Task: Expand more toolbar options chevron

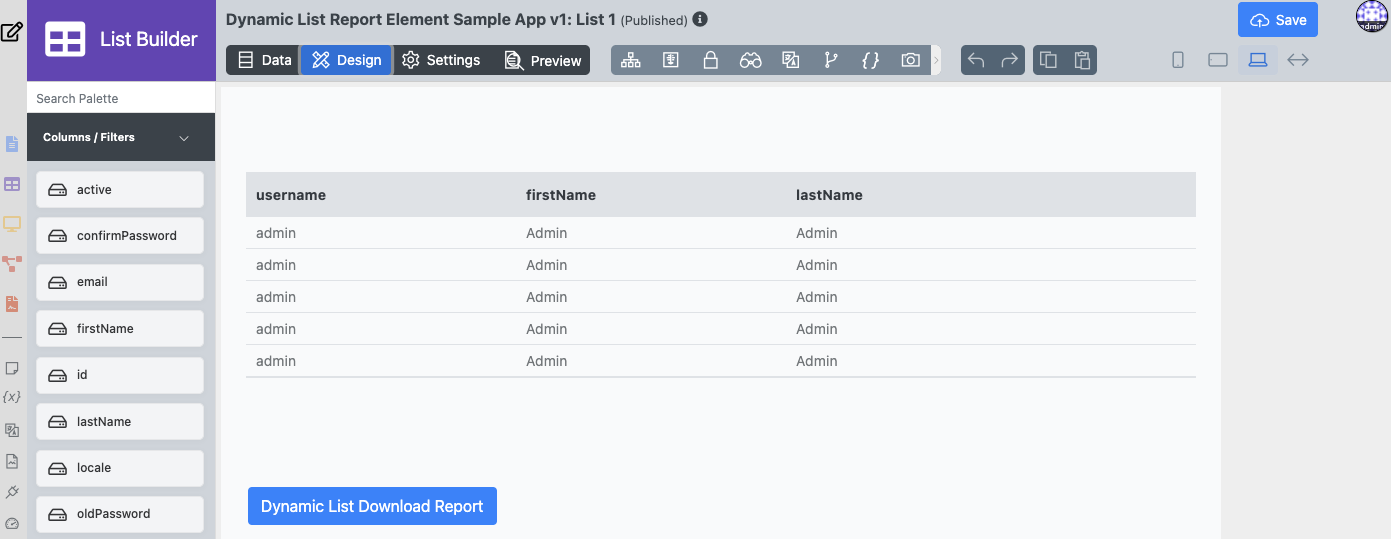Action: [x=936, y=60]
